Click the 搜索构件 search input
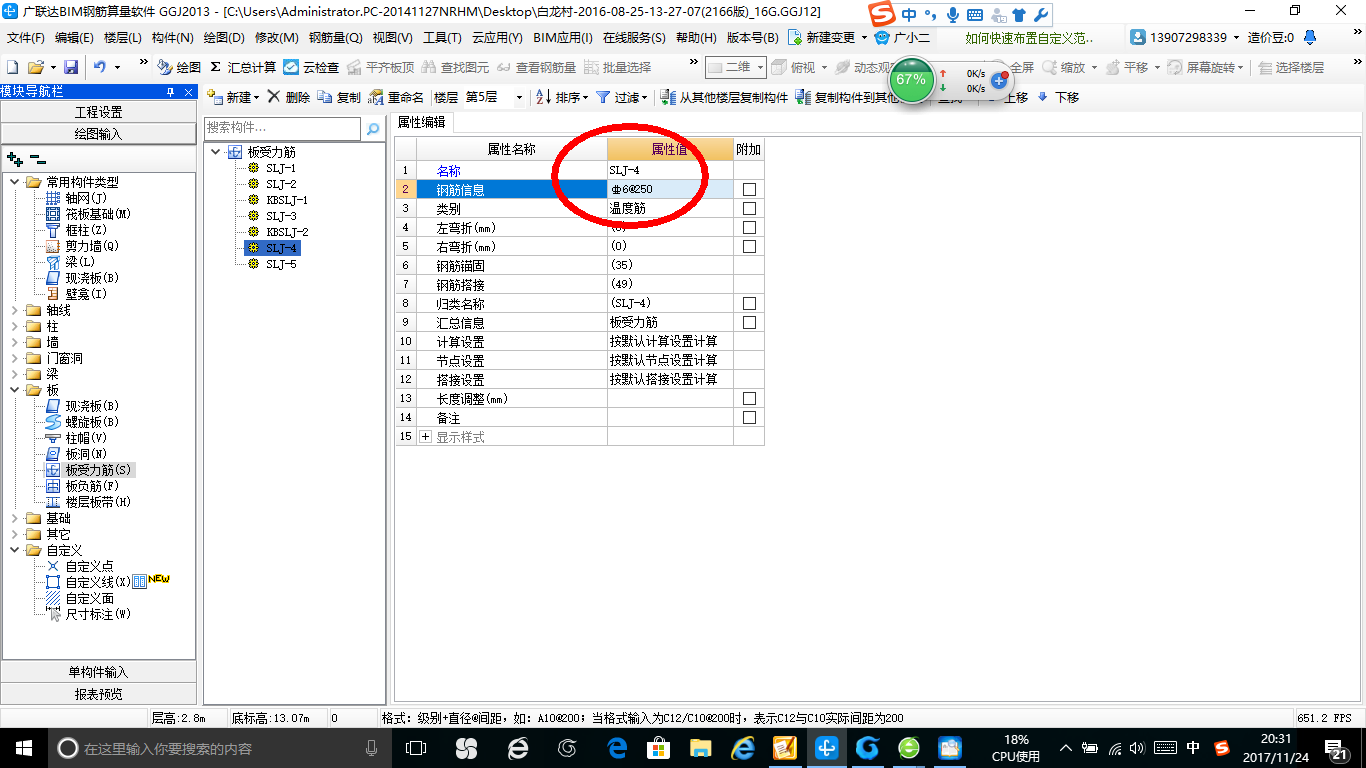The image size is (1366, 768). pos(282,128)
